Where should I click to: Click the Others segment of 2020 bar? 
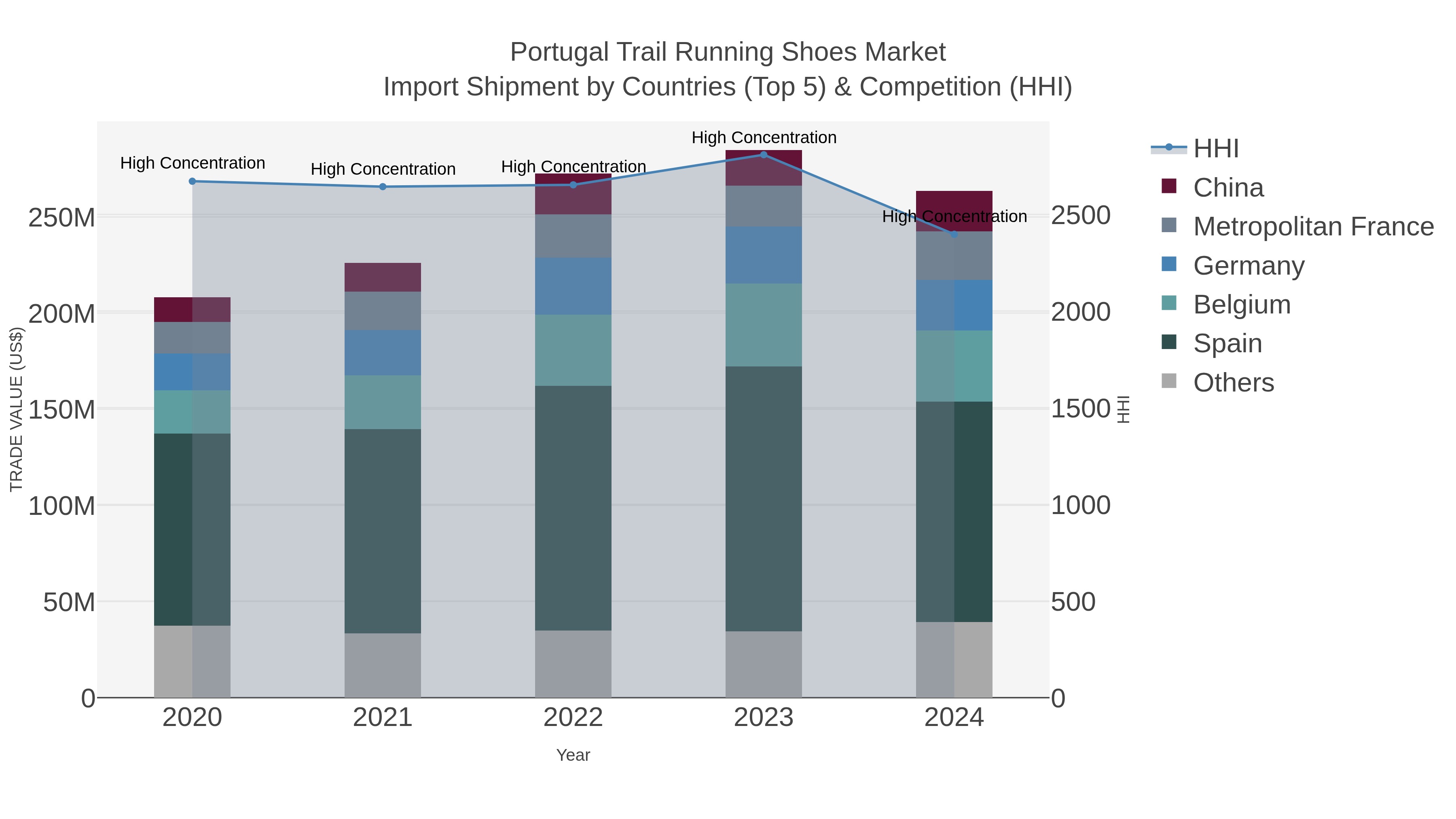click(192, 662)
